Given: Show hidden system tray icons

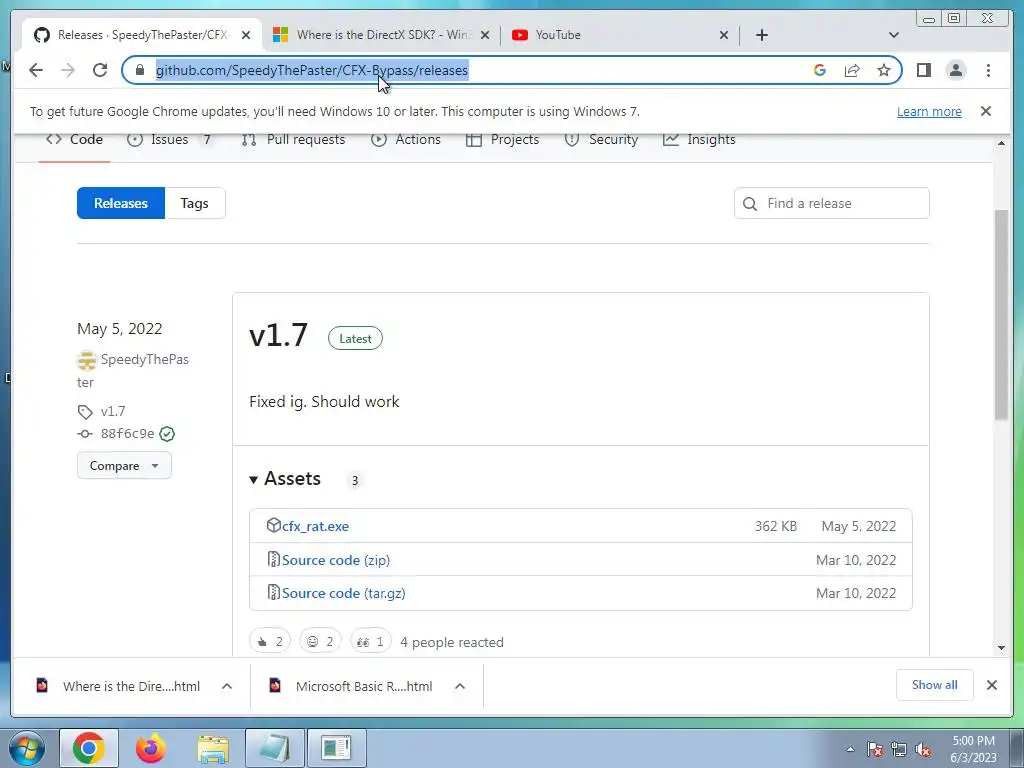Looking at the screenshot, I should point(850,750).
